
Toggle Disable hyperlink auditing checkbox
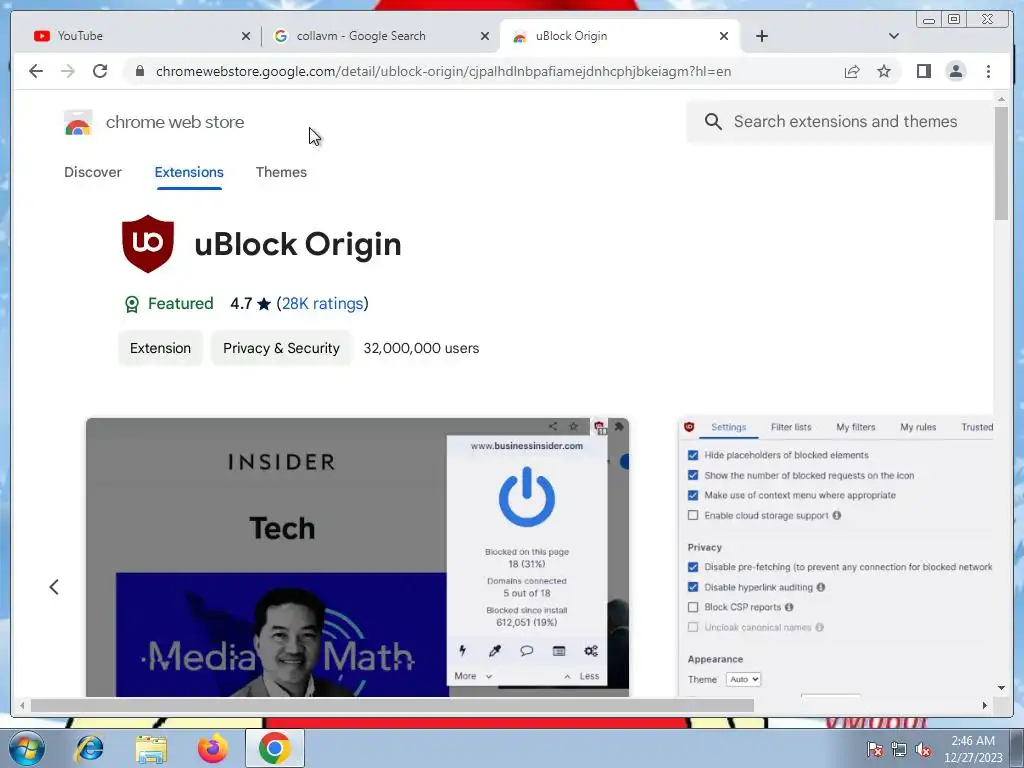[x=693, y=587]
